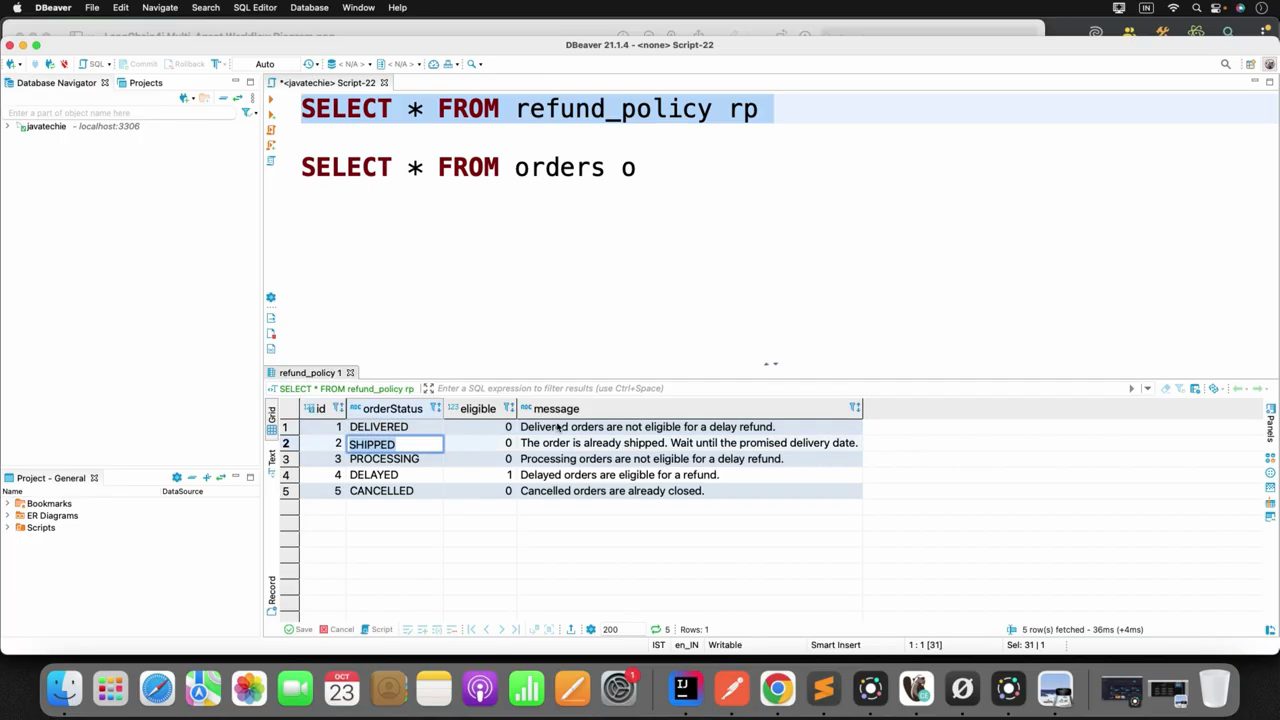The height and width of the screenshot is (720, 1280).
Task: Open eligible column filter icon
Action: tap(508, 408)
